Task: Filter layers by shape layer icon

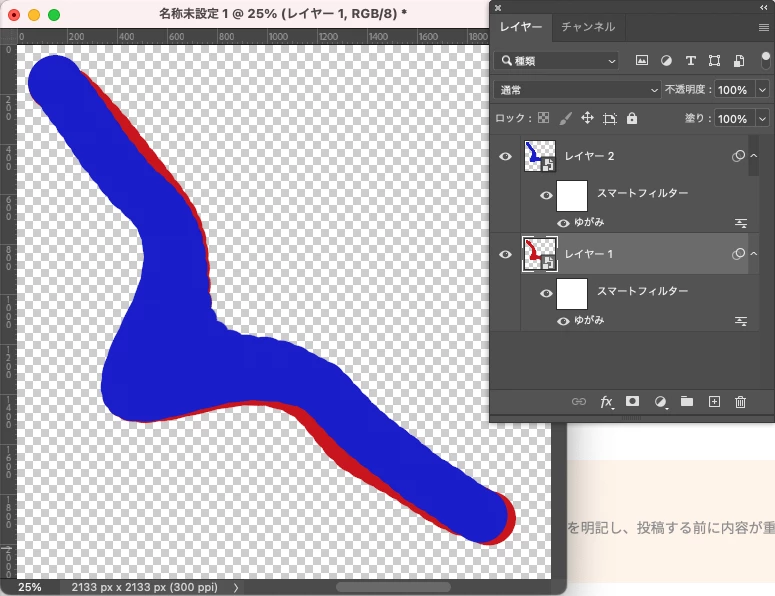Action: (714, 60)
